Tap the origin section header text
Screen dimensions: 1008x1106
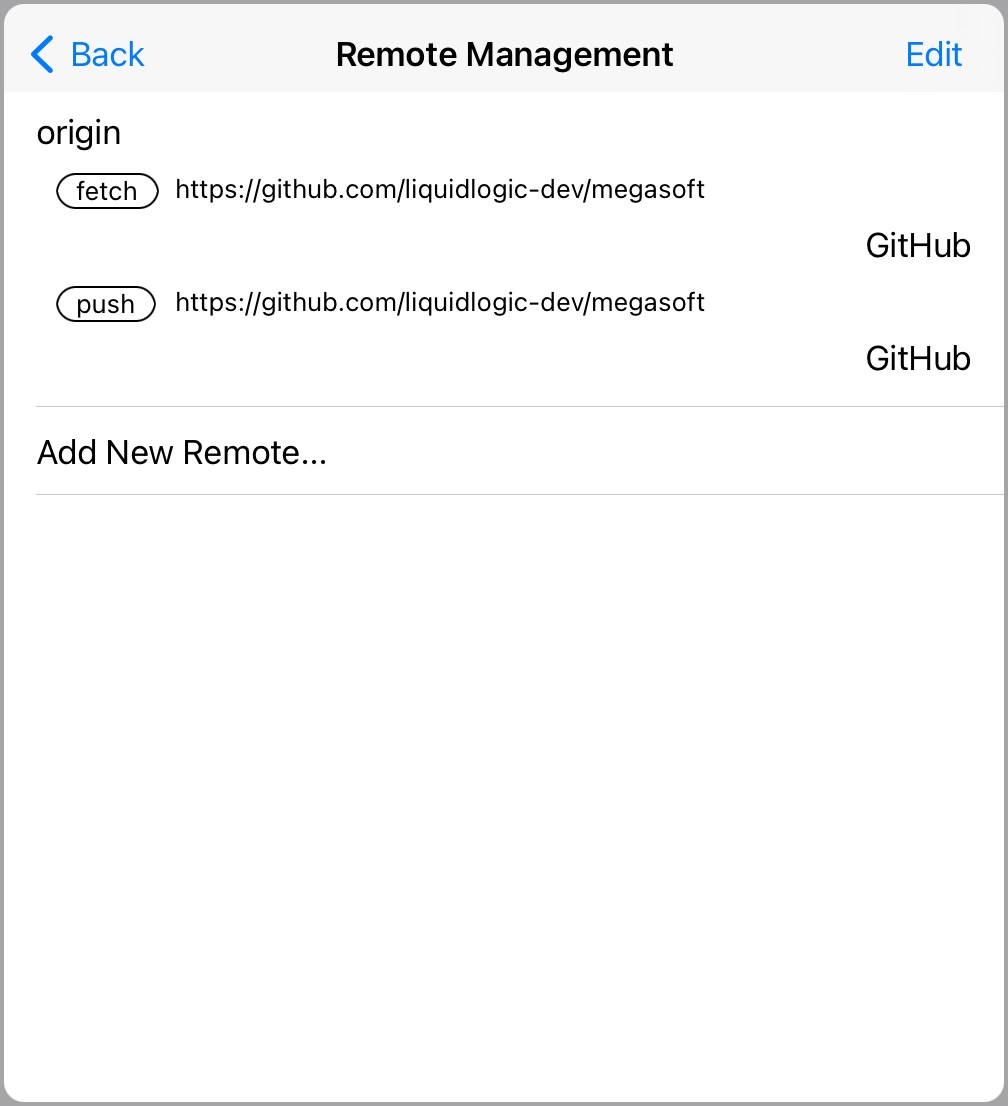coord(79,132)
